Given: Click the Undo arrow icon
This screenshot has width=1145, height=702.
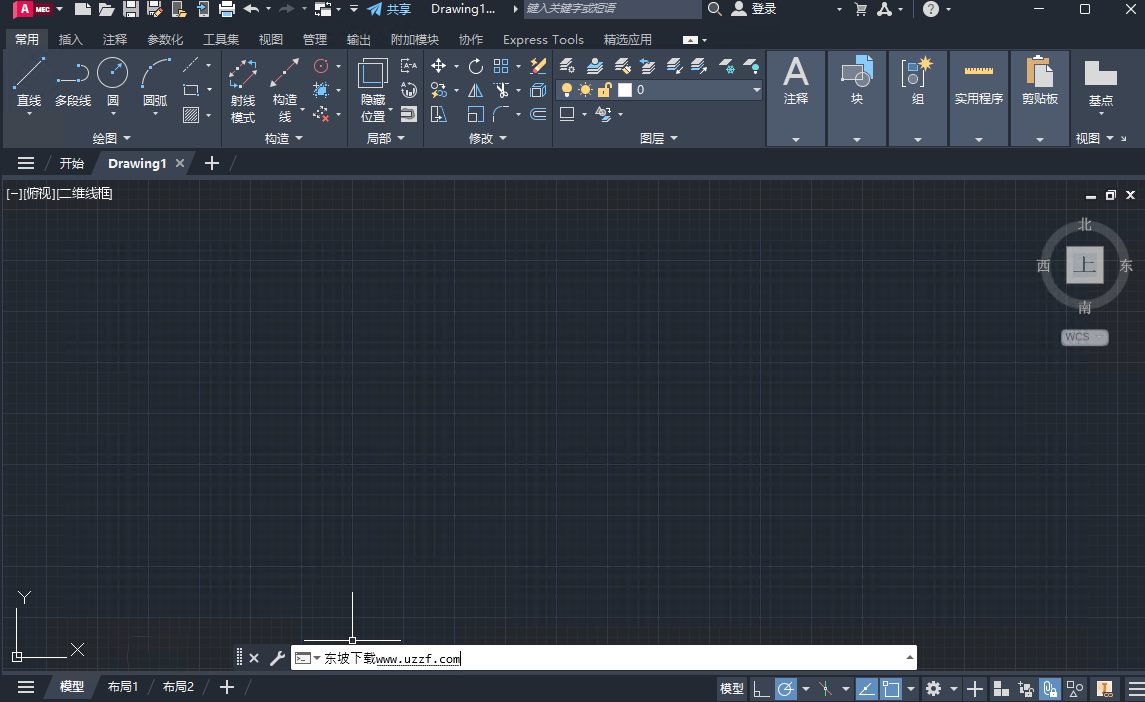Looking at the screenshot, I should click(x=251, y=9).
